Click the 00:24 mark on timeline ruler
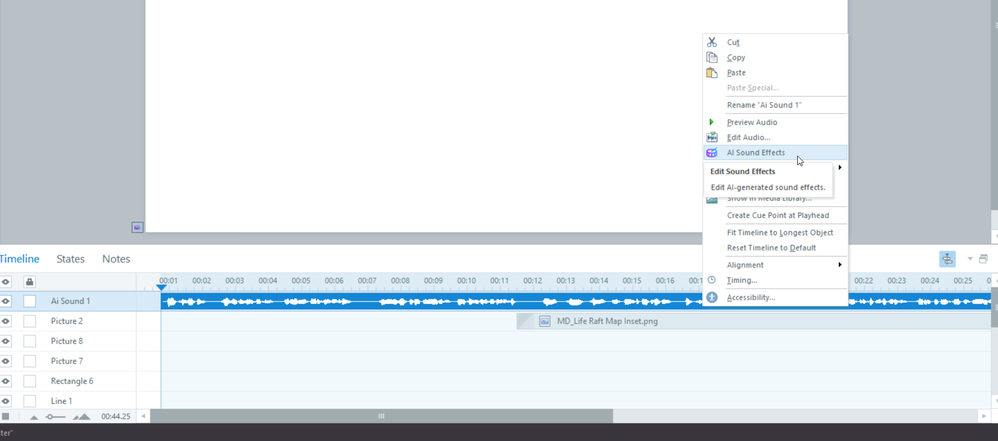Image resolution: width=998 pixels, height=441 pixels. pos(930,281)
